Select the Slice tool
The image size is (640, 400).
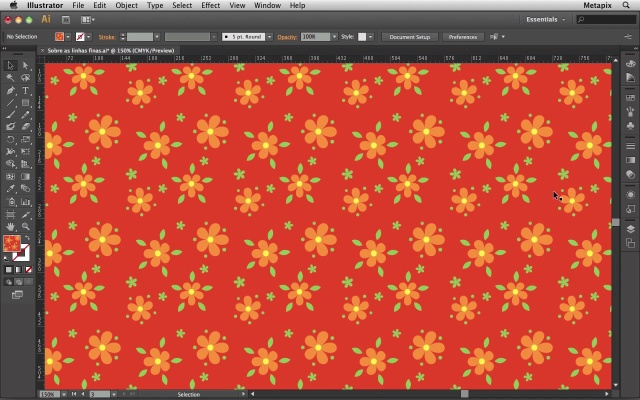click(25, 214)
